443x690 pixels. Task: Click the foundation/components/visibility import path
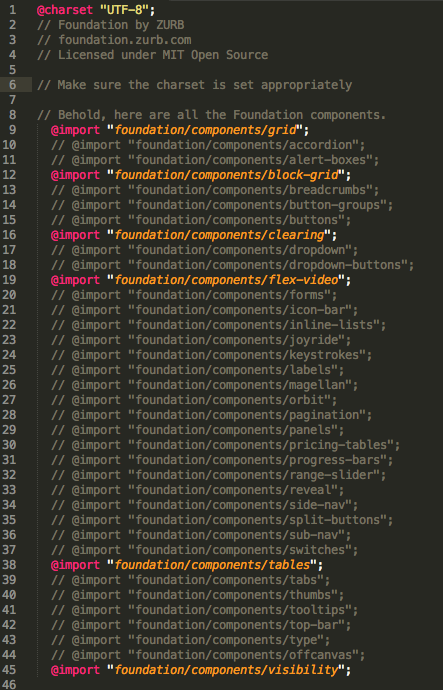[x=227, y=670]
